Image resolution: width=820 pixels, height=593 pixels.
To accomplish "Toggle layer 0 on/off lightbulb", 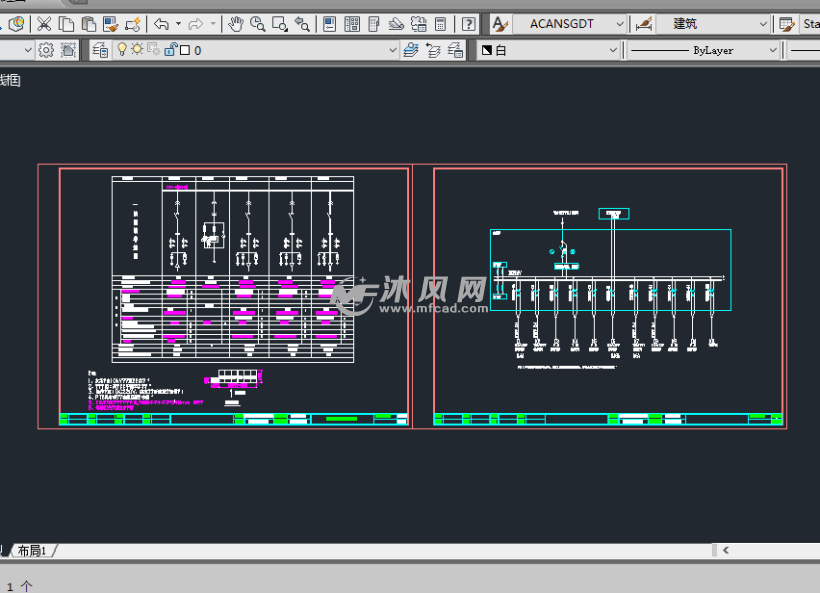I will pyautogui.click(x=122, y=50).
